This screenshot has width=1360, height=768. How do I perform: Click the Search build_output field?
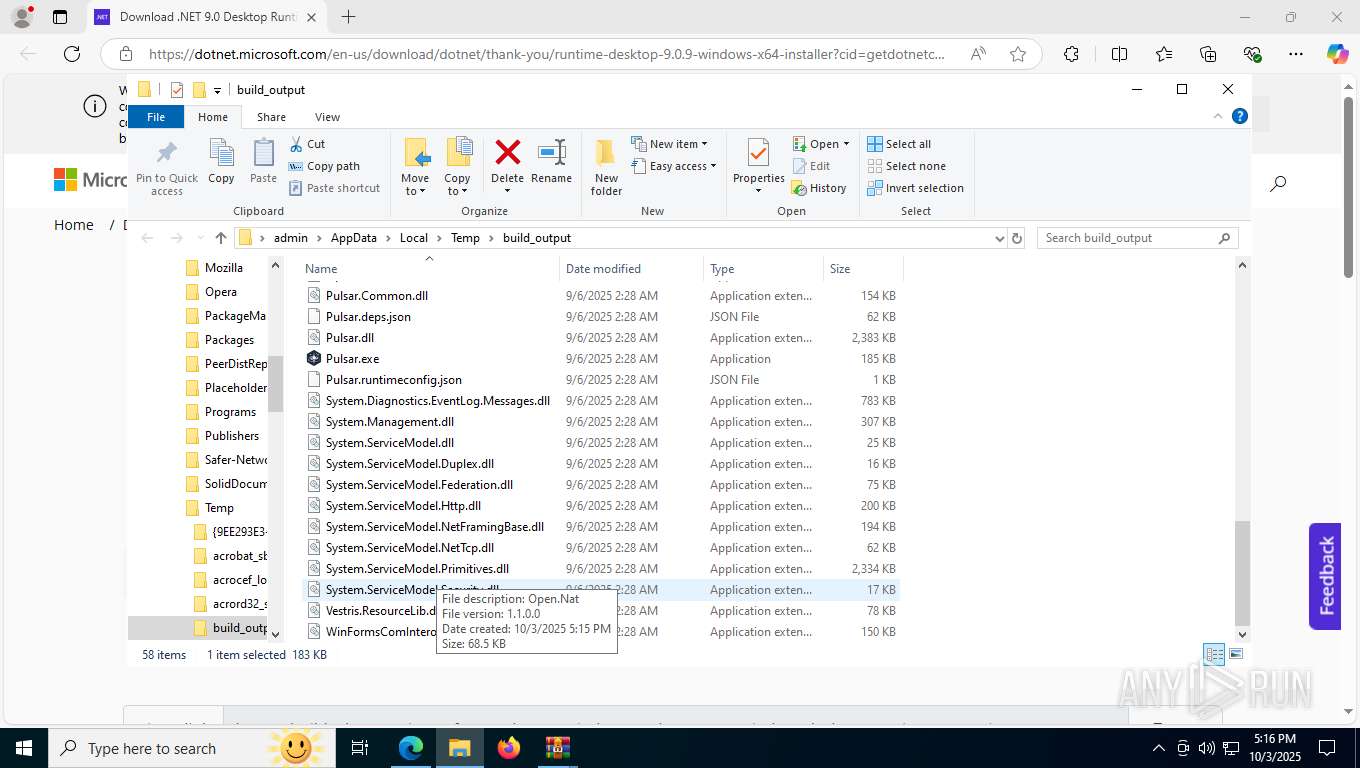(x=1138, y=238)
